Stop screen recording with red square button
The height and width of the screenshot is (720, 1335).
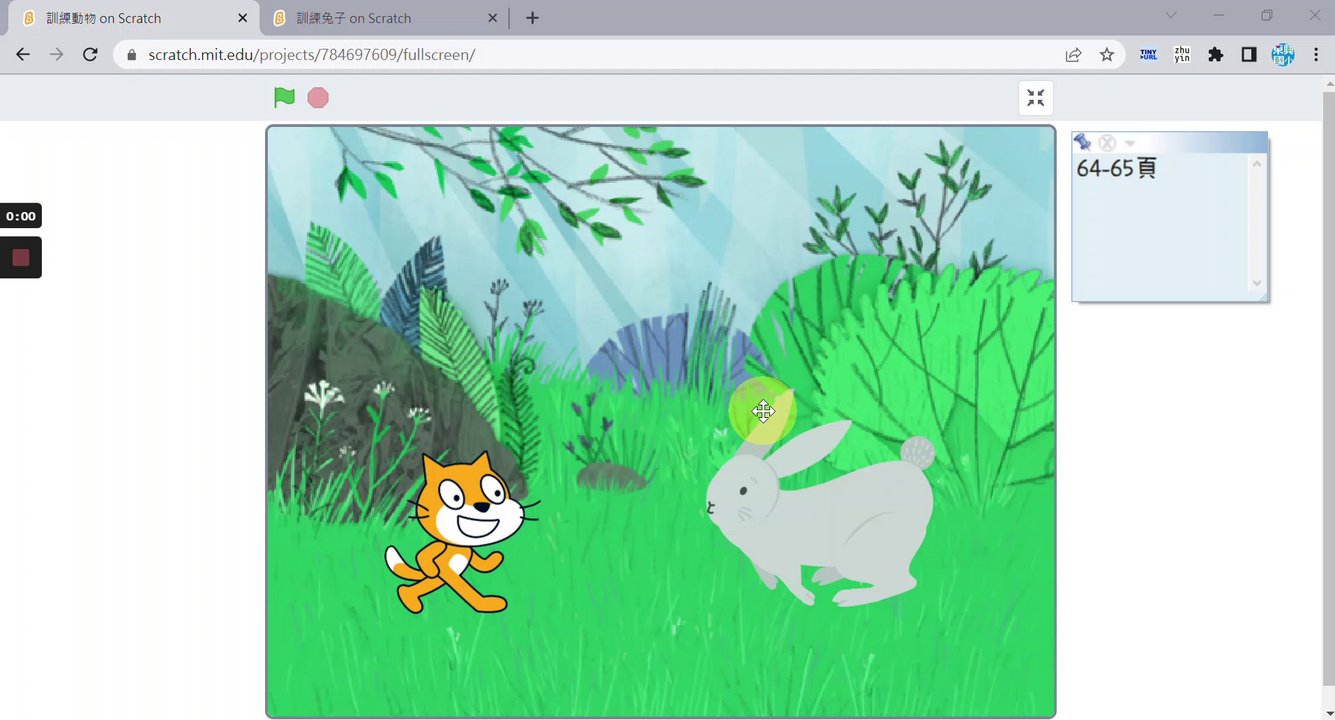[x=20, y=258]
